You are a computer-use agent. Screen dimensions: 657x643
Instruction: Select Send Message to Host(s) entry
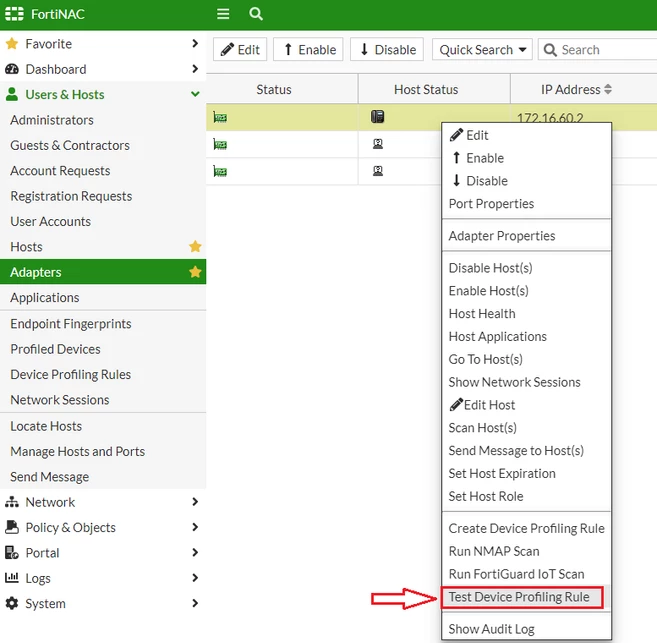click(x=526, y=450)
